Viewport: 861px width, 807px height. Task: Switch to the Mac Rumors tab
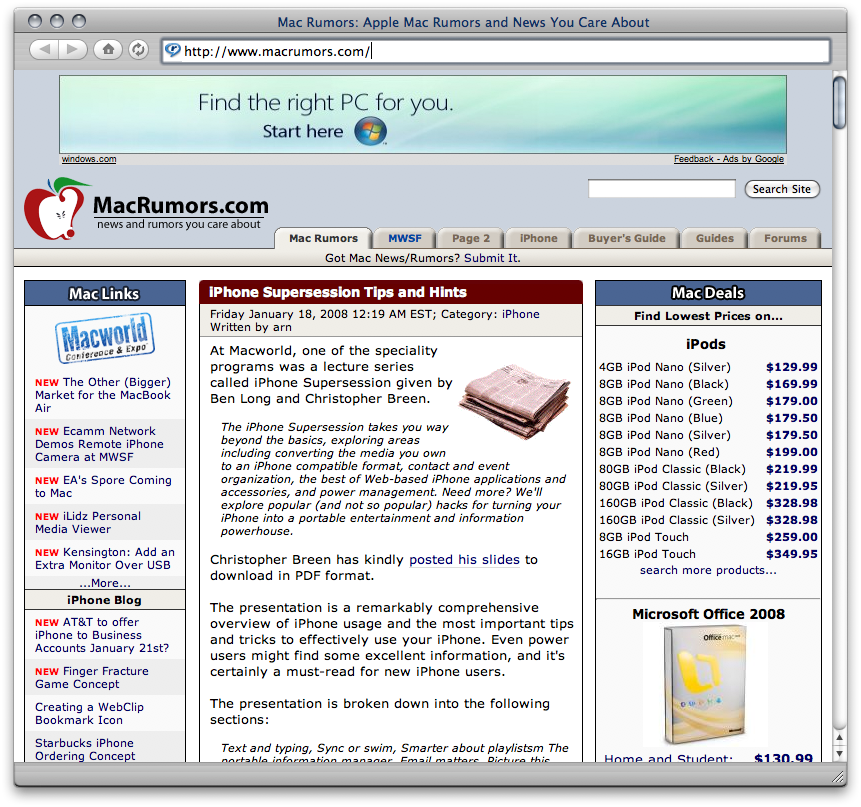point(323,238)
